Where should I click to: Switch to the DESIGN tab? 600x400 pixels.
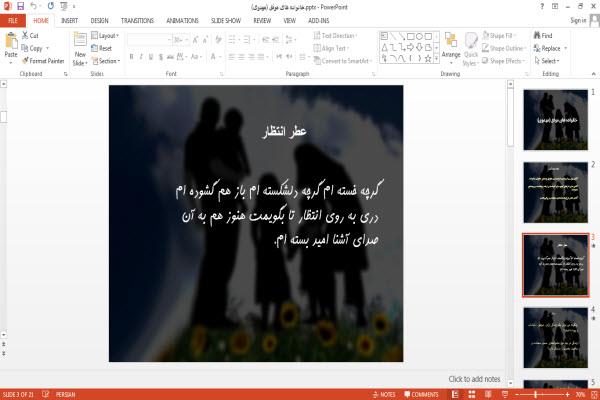tap(99, 21)
